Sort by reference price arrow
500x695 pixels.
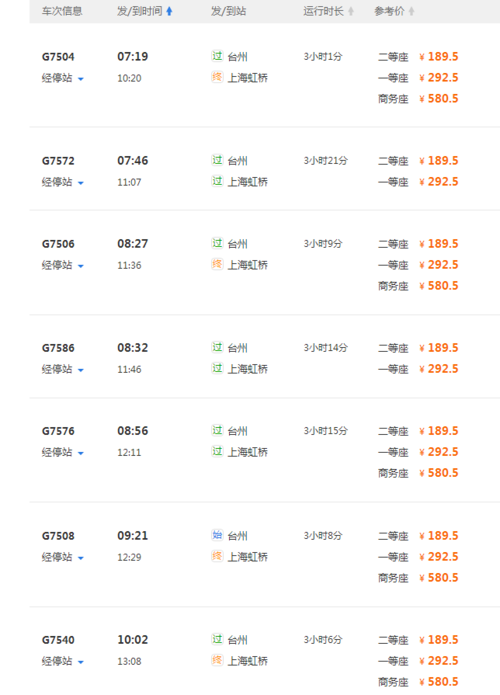coord(411,11)
